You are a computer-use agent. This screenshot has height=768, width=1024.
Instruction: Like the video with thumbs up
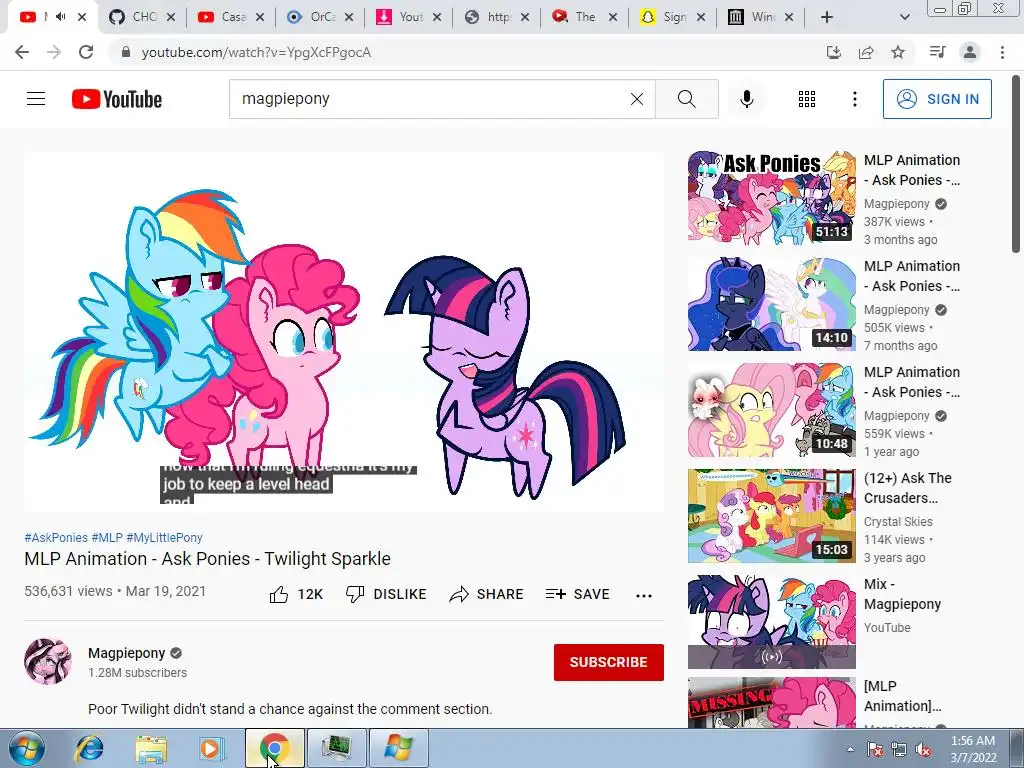[x=296, y=594]
